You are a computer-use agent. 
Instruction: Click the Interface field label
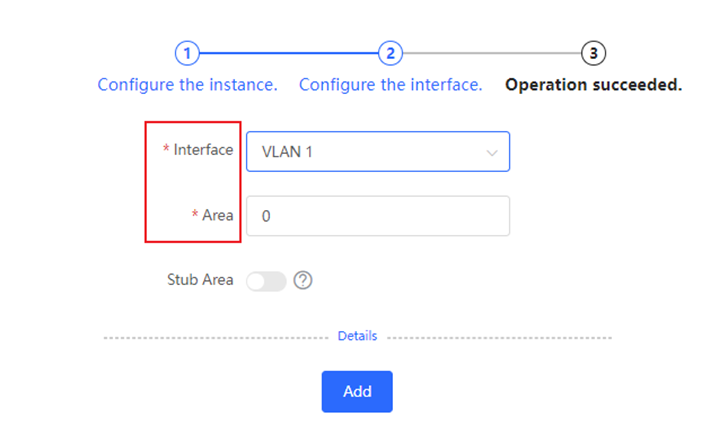[x=203, y=149]
